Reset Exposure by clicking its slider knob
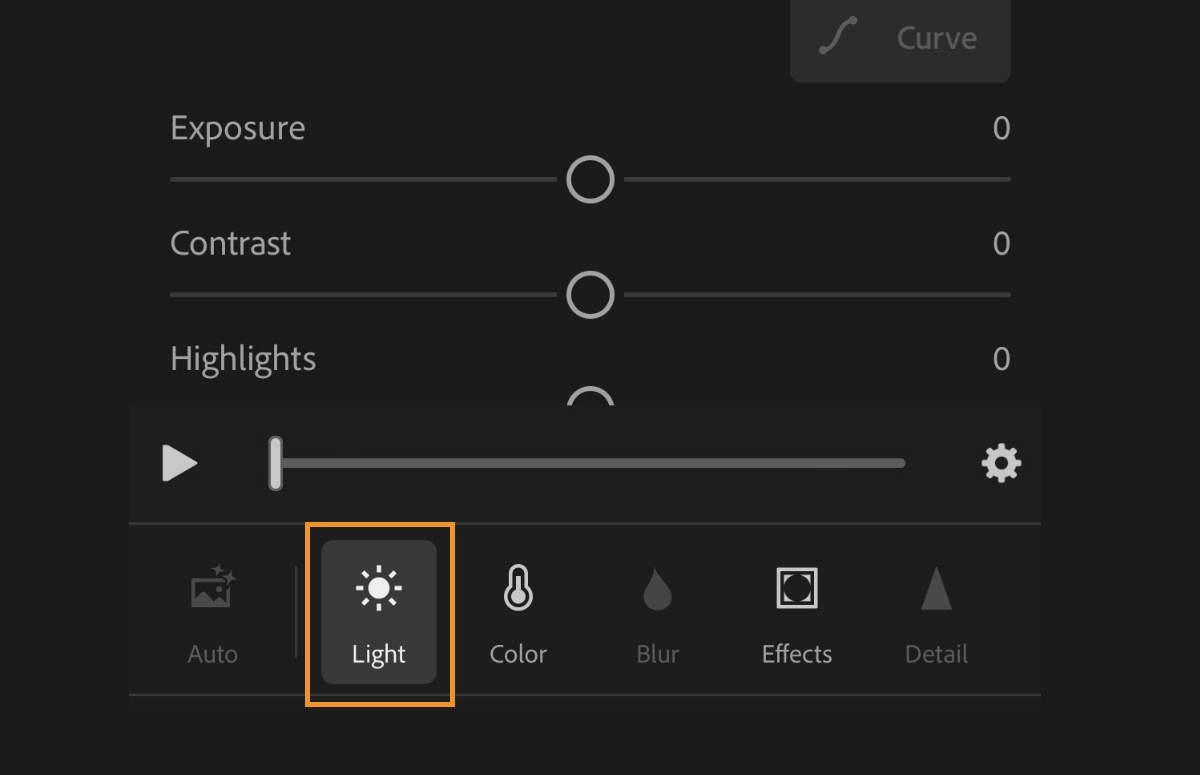1200x775 pixels. (589, 178)
